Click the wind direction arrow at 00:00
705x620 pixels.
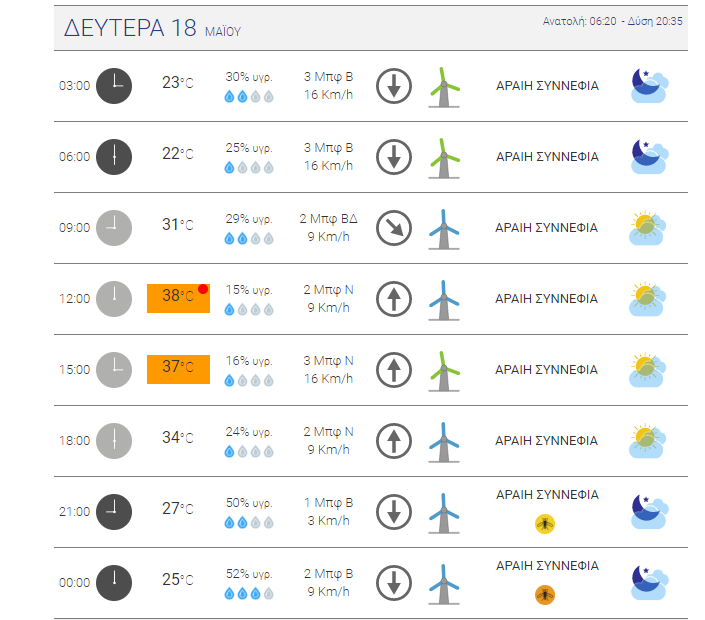pos(394,583)
